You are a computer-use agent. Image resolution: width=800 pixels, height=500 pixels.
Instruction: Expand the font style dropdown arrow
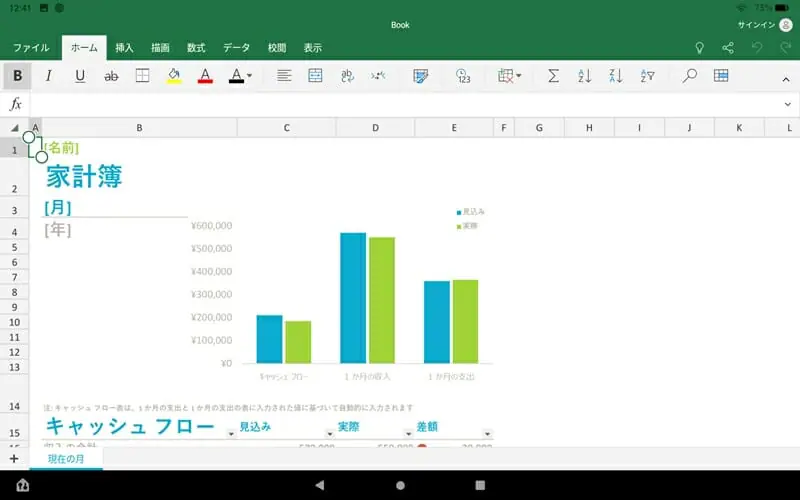click(x=248, y=76)
